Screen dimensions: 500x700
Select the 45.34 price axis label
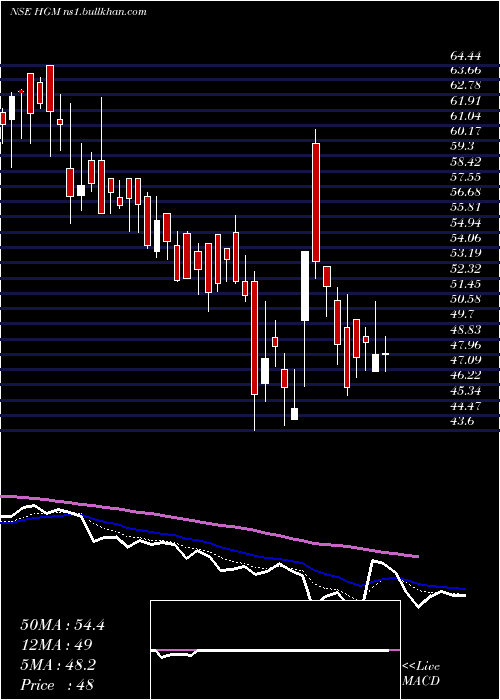[x=466, y=391]
